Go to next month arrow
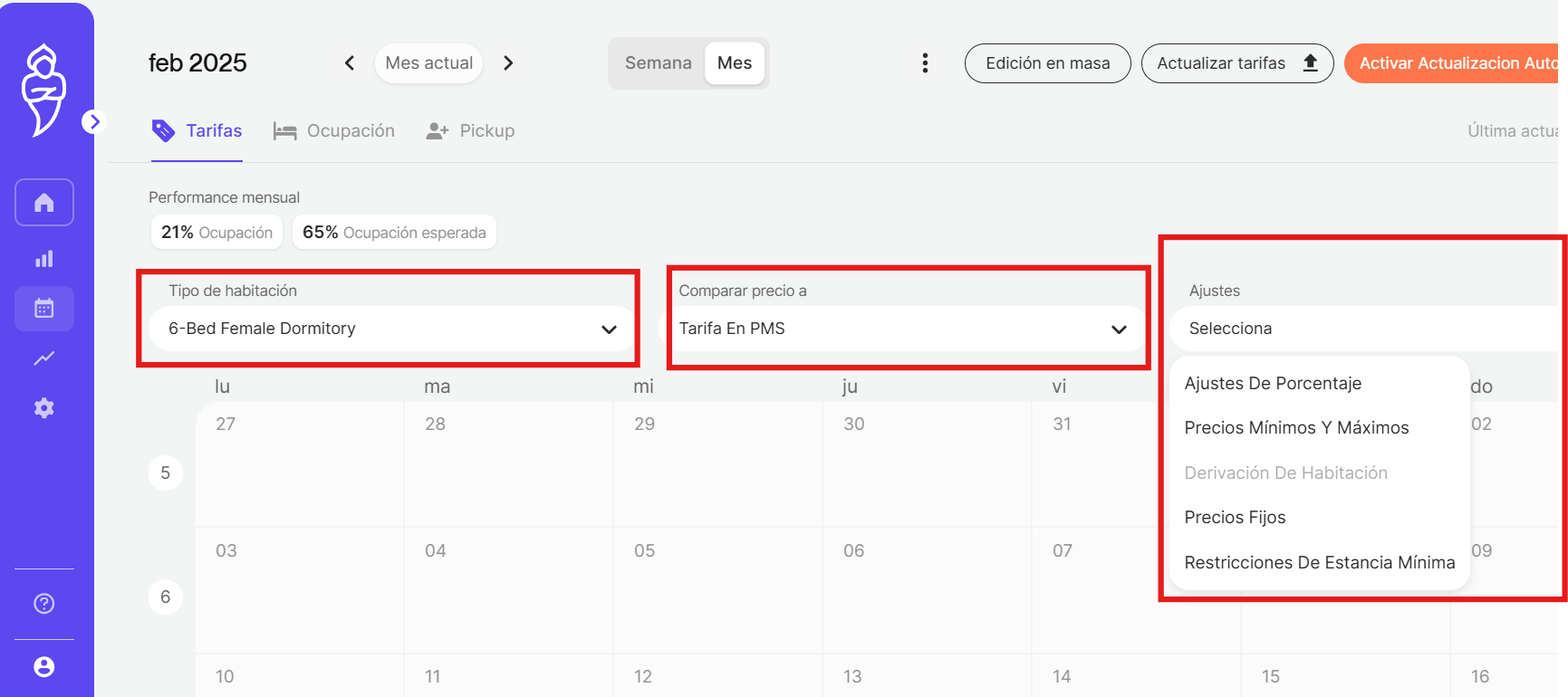The image size is (1568, 697). (x=508, y=62)
